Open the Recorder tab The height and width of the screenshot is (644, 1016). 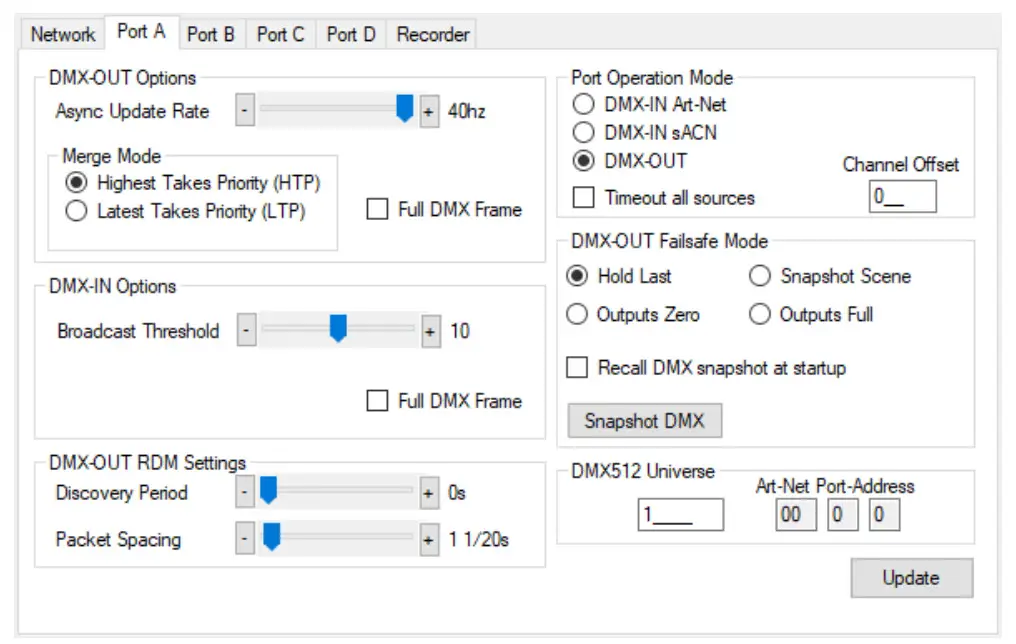coord(432,33)
